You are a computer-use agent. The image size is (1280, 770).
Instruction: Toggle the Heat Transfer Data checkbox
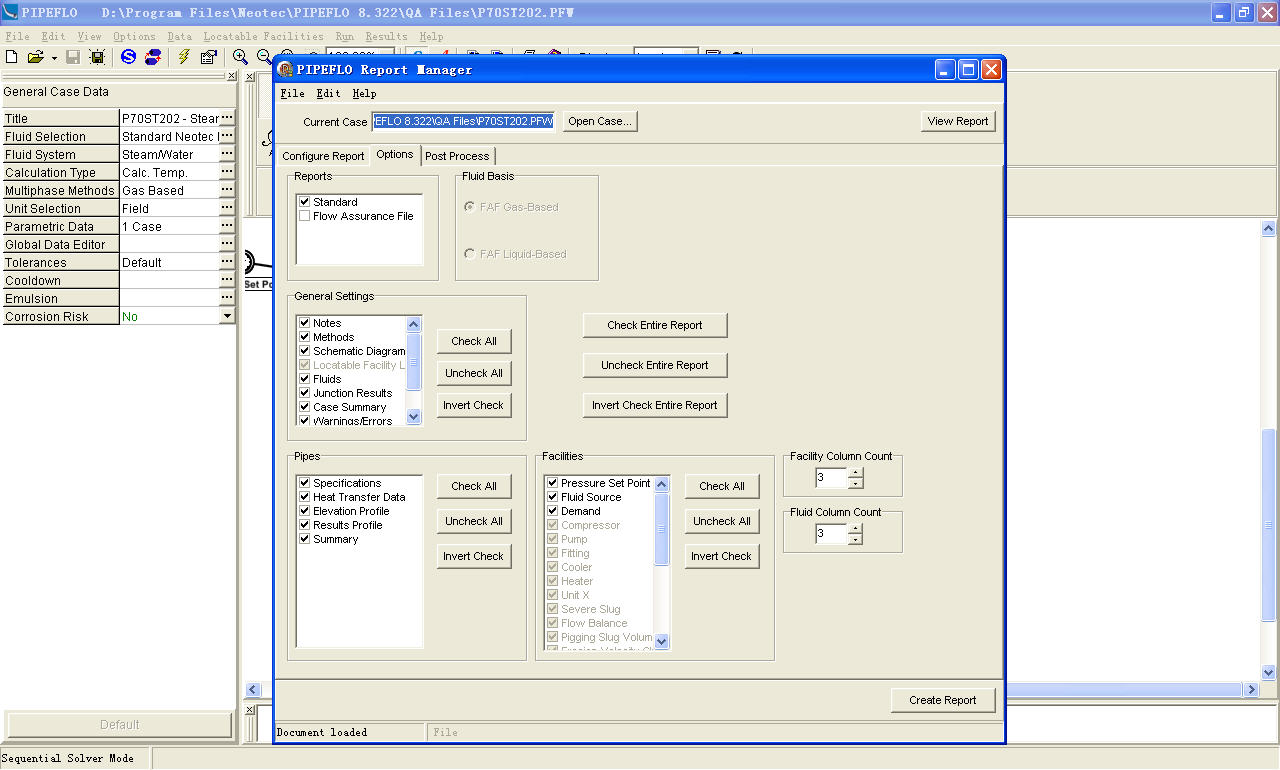coord(304,497)
